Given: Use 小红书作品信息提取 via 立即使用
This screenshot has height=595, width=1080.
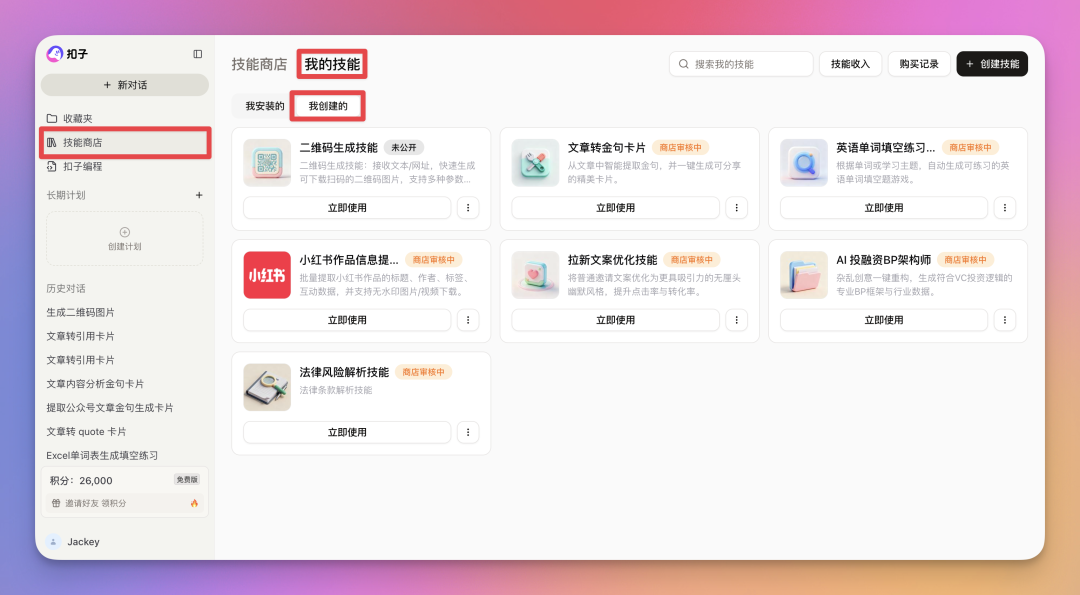Looking at the screenshot, I should point(347,320).
